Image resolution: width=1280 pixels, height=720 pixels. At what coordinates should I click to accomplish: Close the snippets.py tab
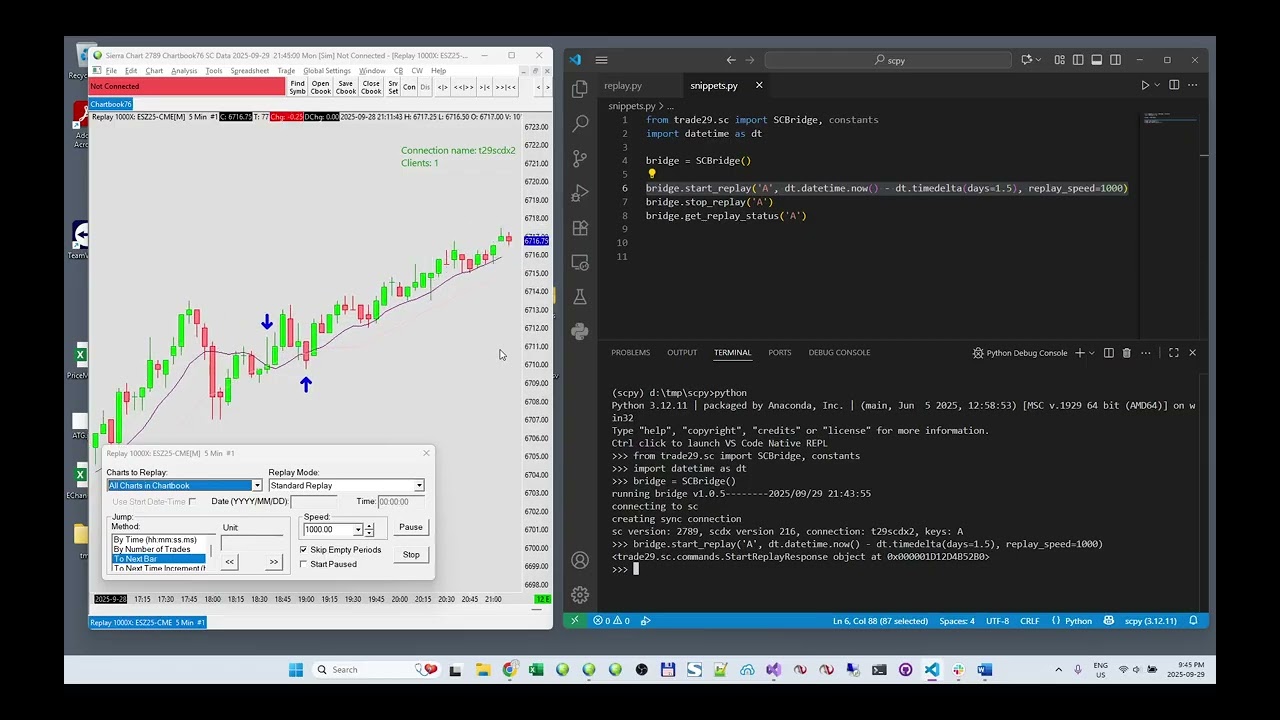point(759,86)
